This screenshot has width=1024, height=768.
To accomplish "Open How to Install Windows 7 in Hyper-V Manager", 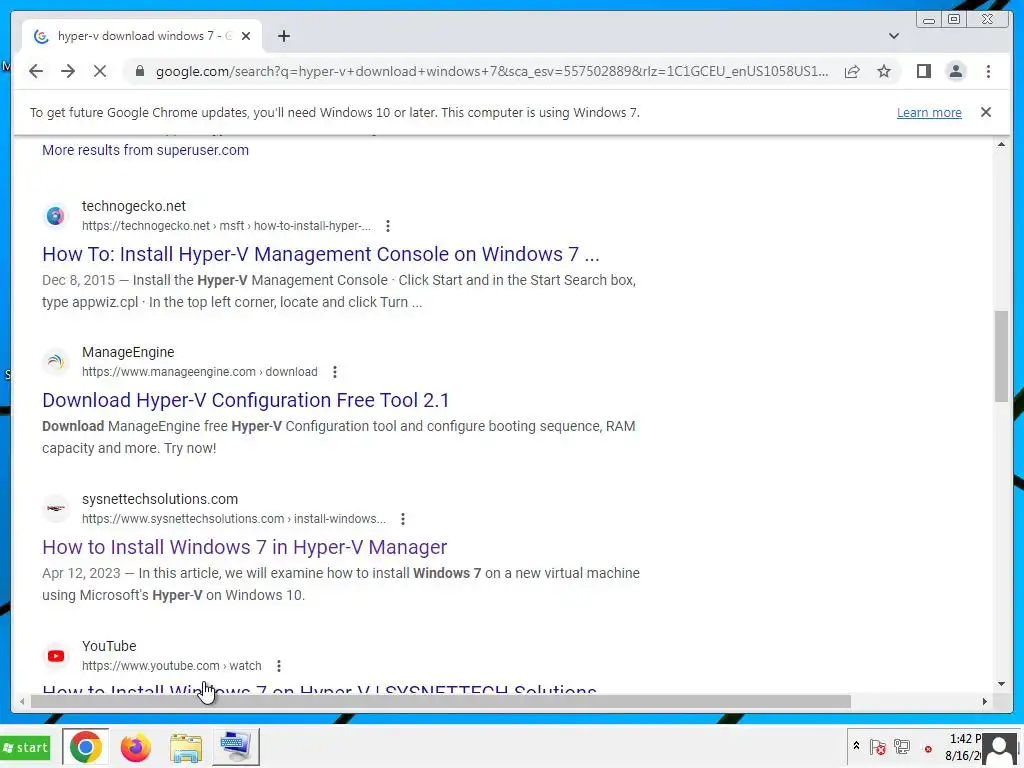I will click(x=244, y=547).
